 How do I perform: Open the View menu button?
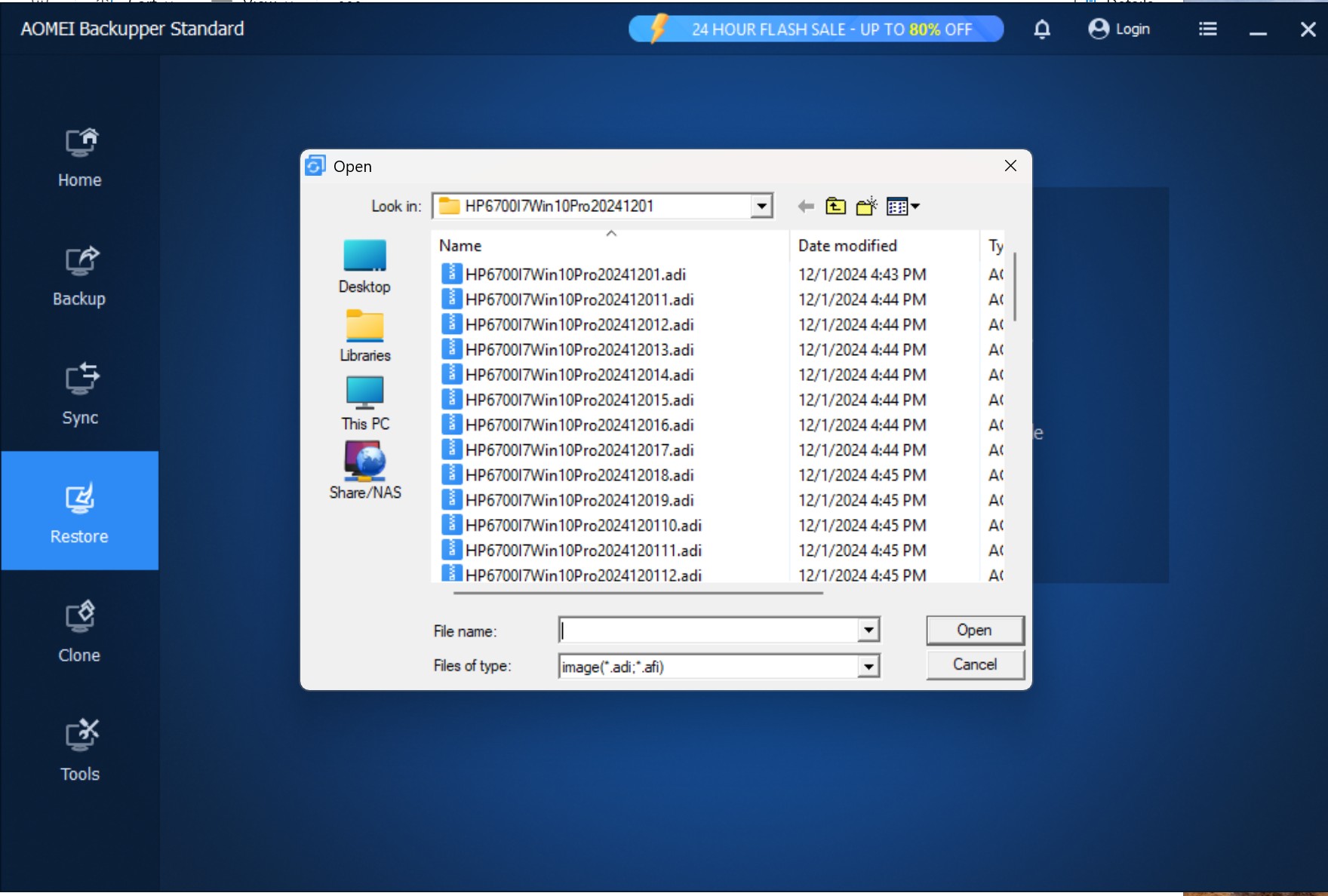click(903, 206)
